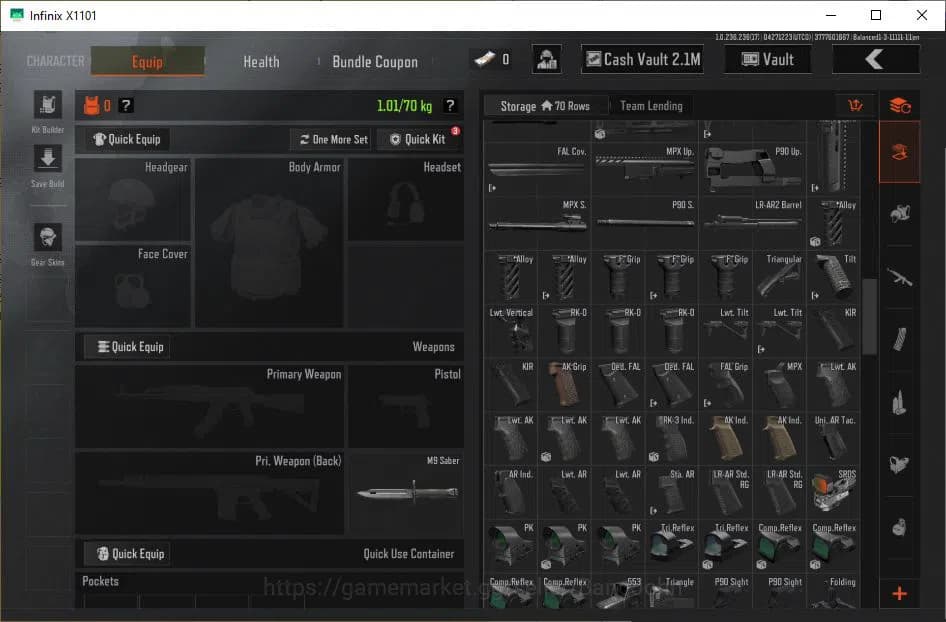Image resolution: width=946 pixels, height=622 pixels.
Task: Filter storage by the helmet category icon
Action: click(899, 213)
